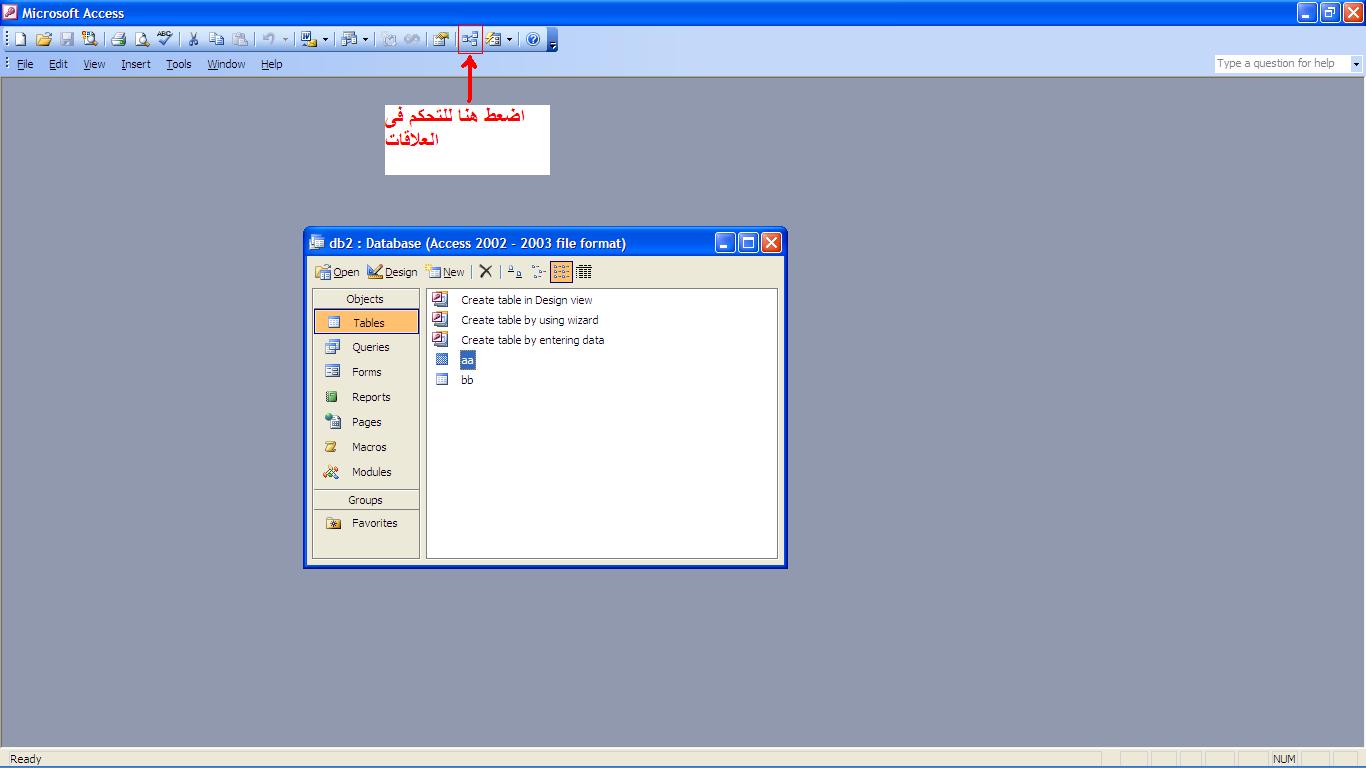Click the Cut scissors icon
This screenshot has height=768, width=1366.
click(x=192, y=39)
